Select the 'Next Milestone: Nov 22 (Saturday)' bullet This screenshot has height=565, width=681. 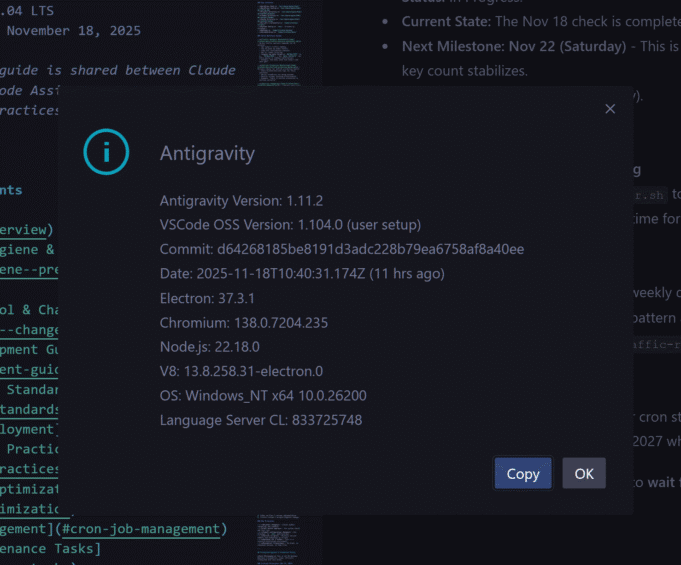tap(514, 46)
